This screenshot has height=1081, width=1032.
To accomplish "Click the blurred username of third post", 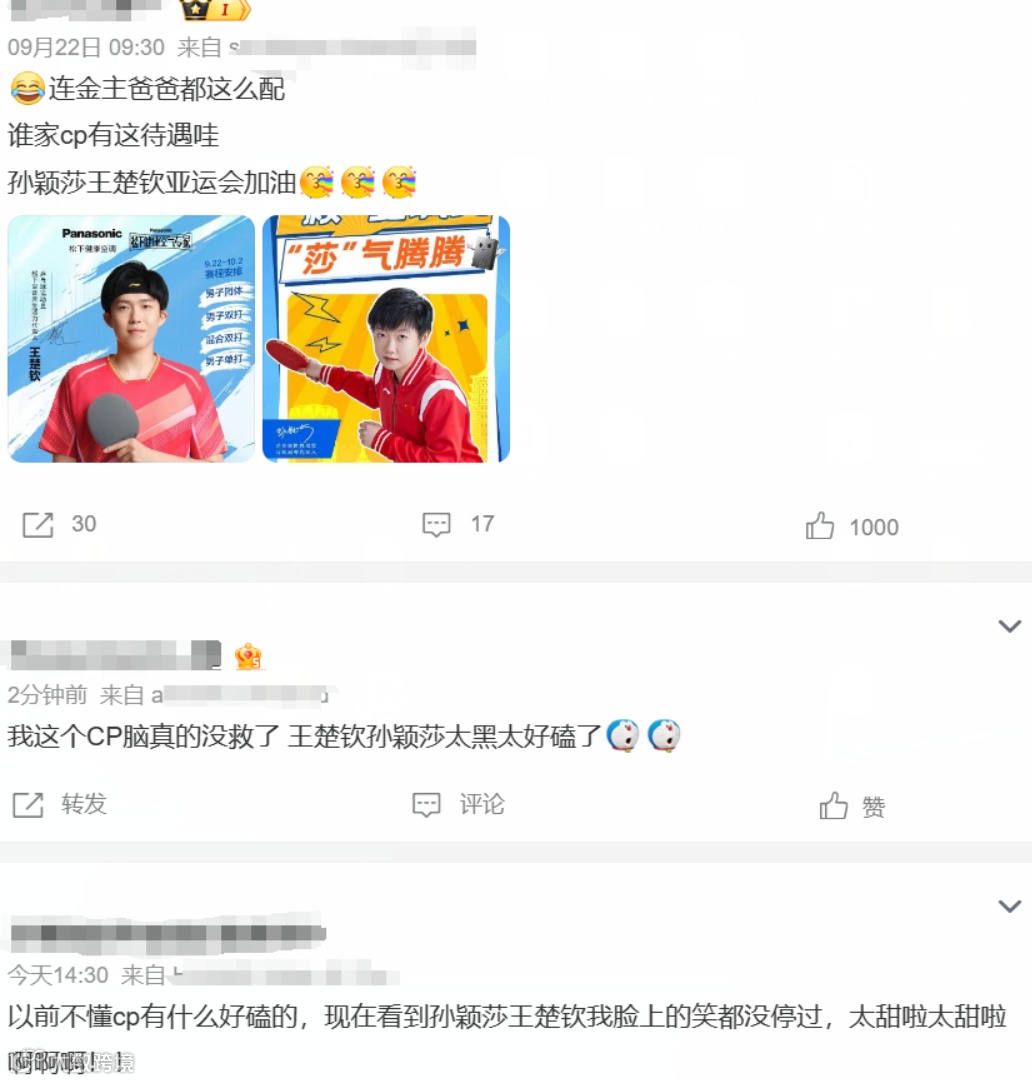I will [x=168, y=933].
